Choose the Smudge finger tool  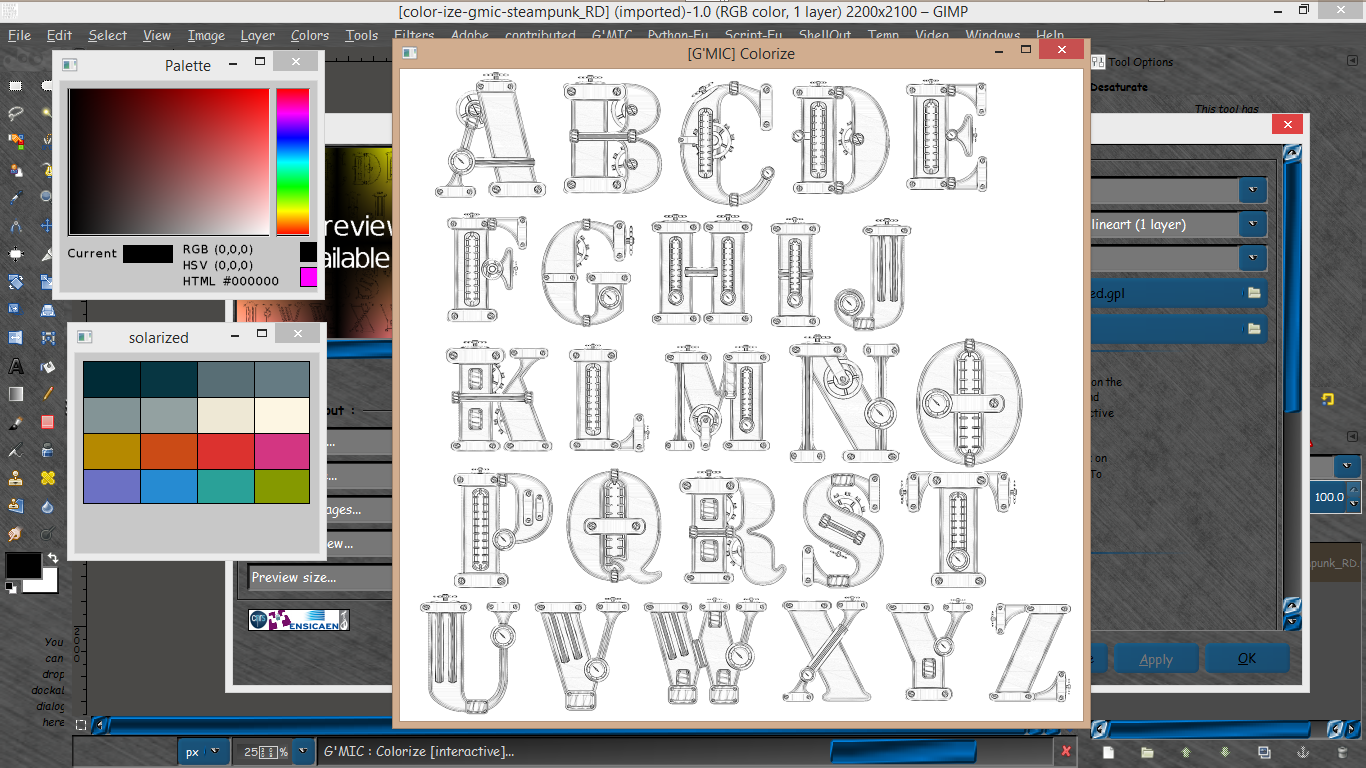coord(16,534)
